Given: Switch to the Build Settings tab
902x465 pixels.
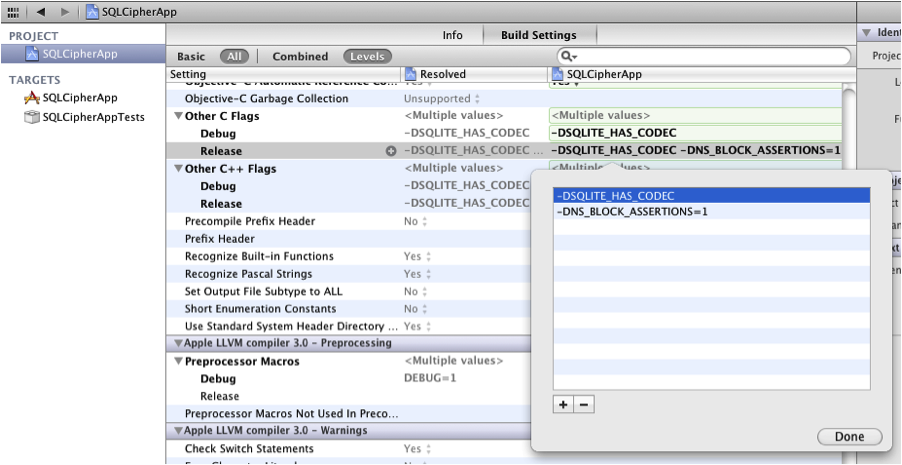Looking at the screenshot, I should 539,35.
